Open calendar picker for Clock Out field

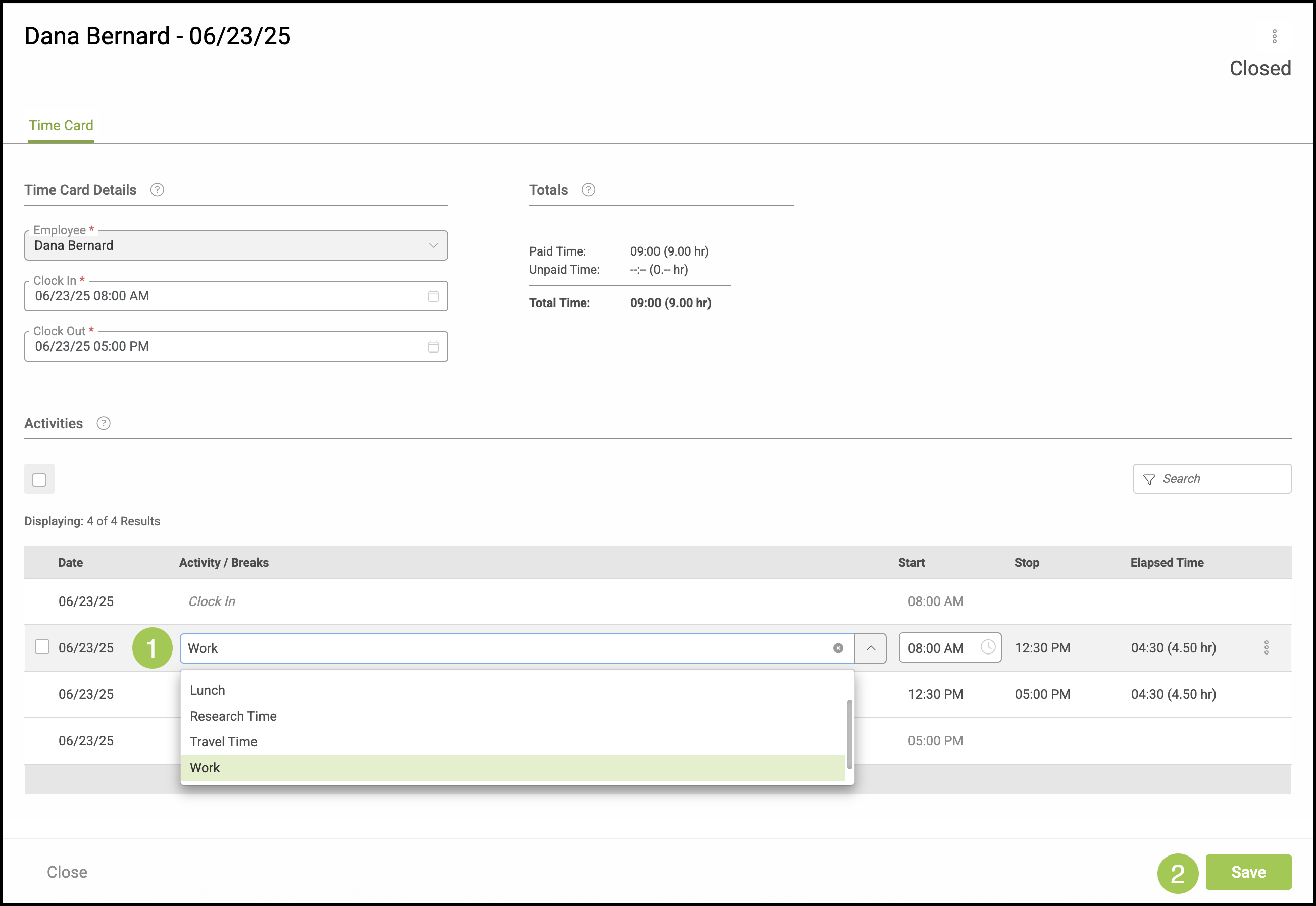[434, 347]
